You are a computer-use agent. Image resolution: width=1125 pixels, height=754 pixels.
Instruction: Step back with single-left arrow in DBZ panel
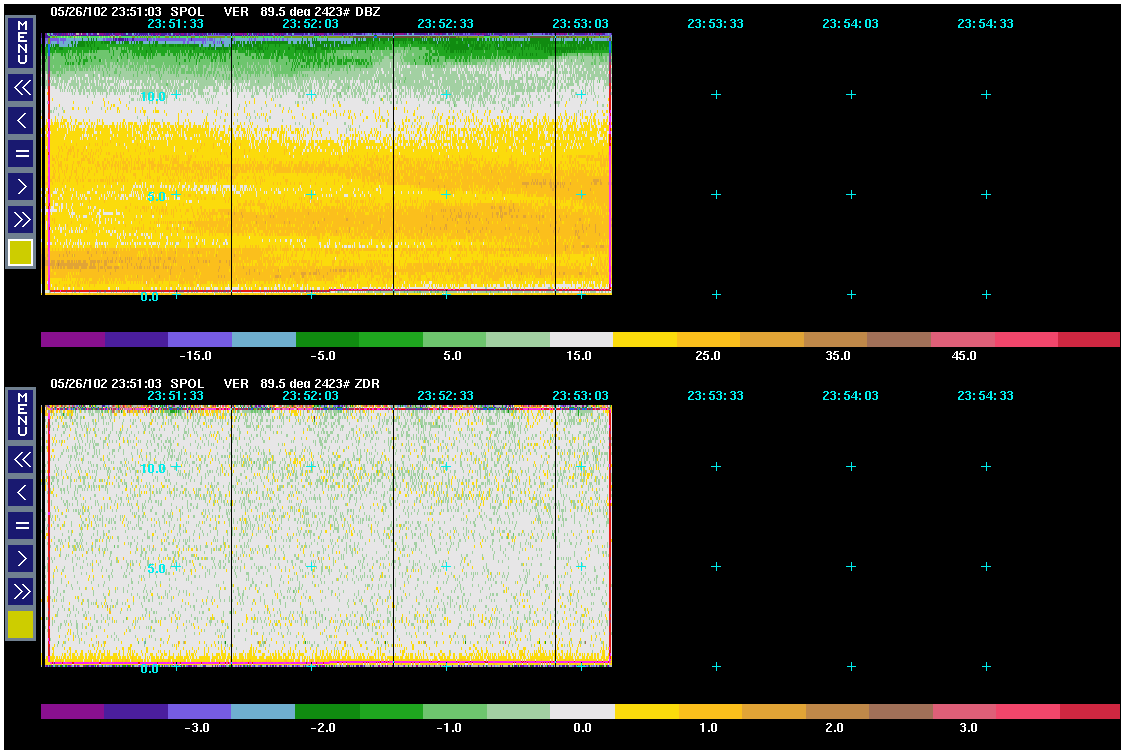21,121
